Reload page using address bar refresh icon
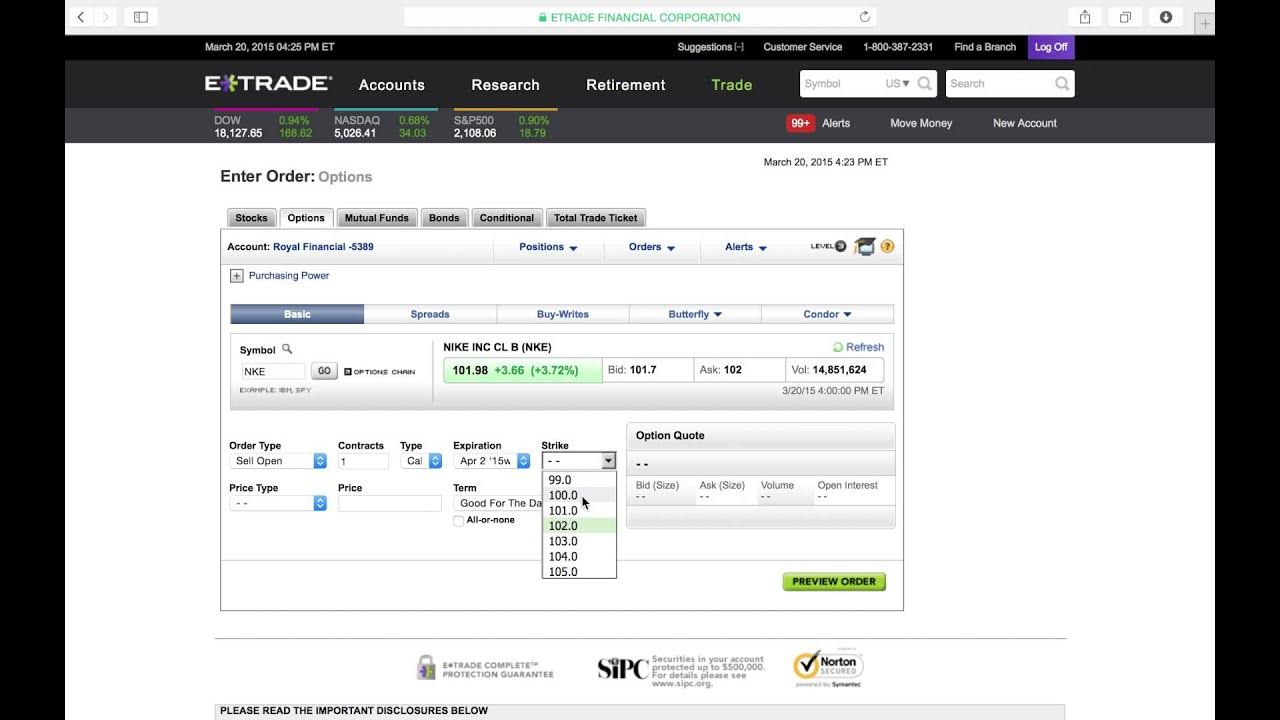 (x=864, y=17)
